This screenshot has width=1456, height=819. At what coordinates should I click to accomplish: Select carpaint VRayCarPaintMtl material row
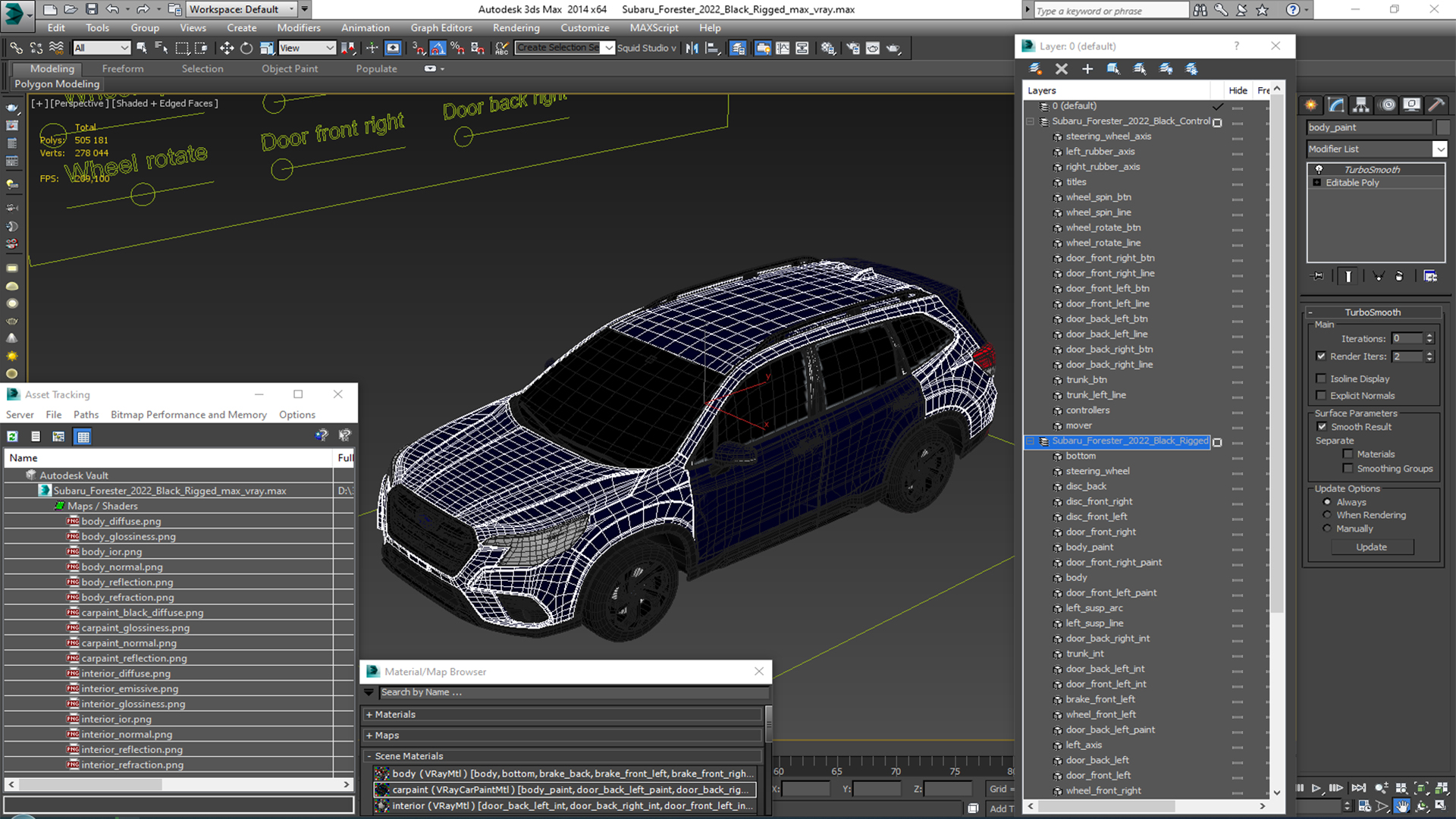pos(565,789)
